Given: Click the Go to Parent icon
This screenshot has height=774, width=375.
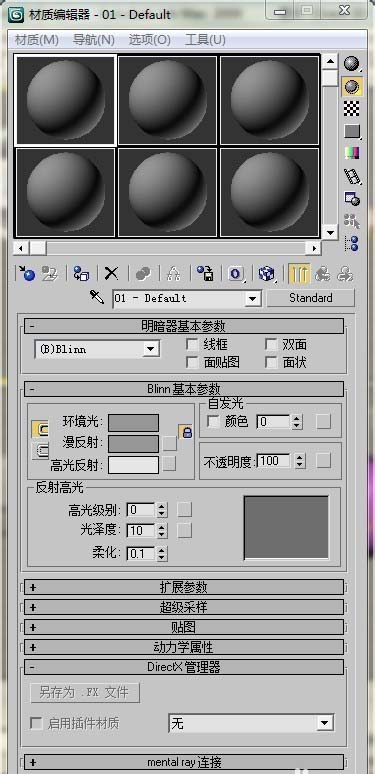Looking at the screenshot, I should [322, 273].
